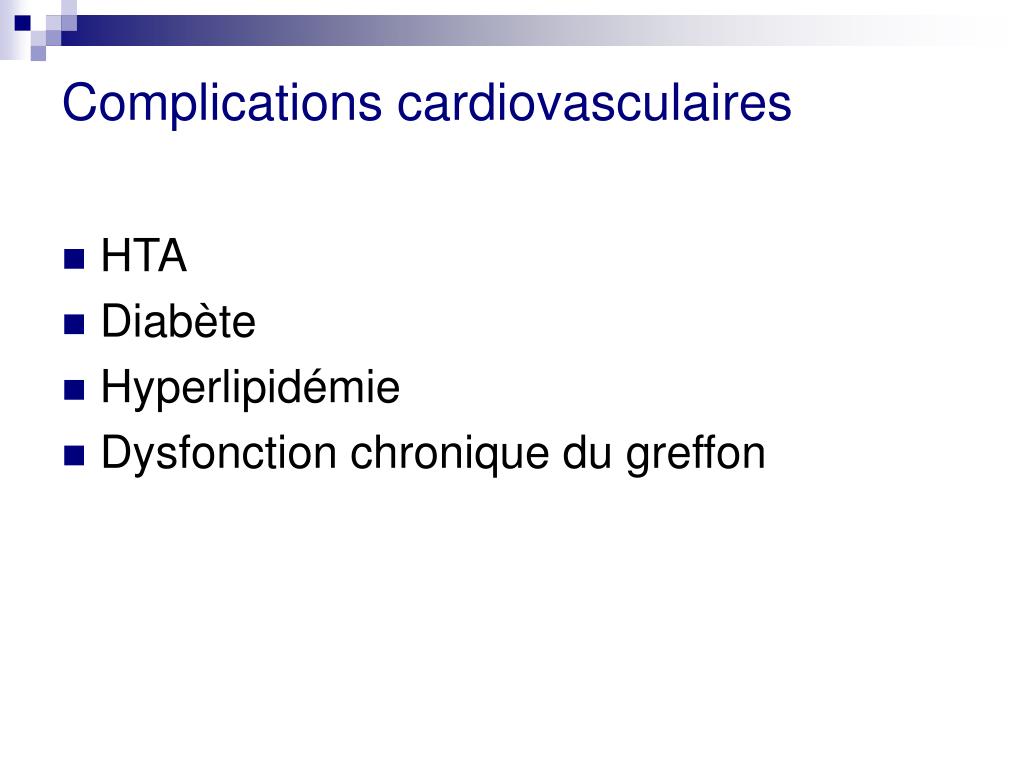Image resolution: width=1024 pixels, height=768 pixels.
Task: Click the word Complications in the title
Action: tap(222, 104)
